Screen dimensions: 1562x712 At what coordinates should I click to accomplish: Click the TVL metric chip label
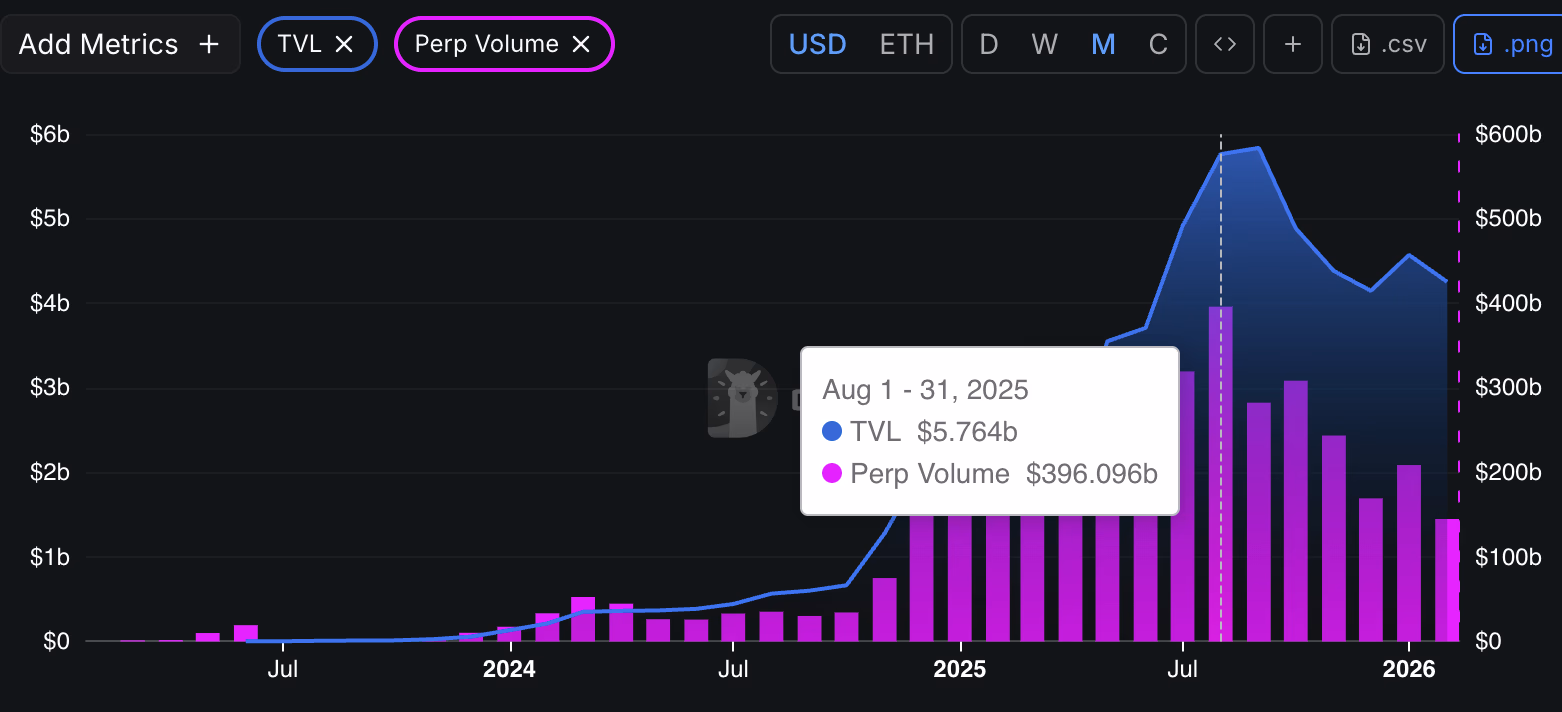click(300, 44)
